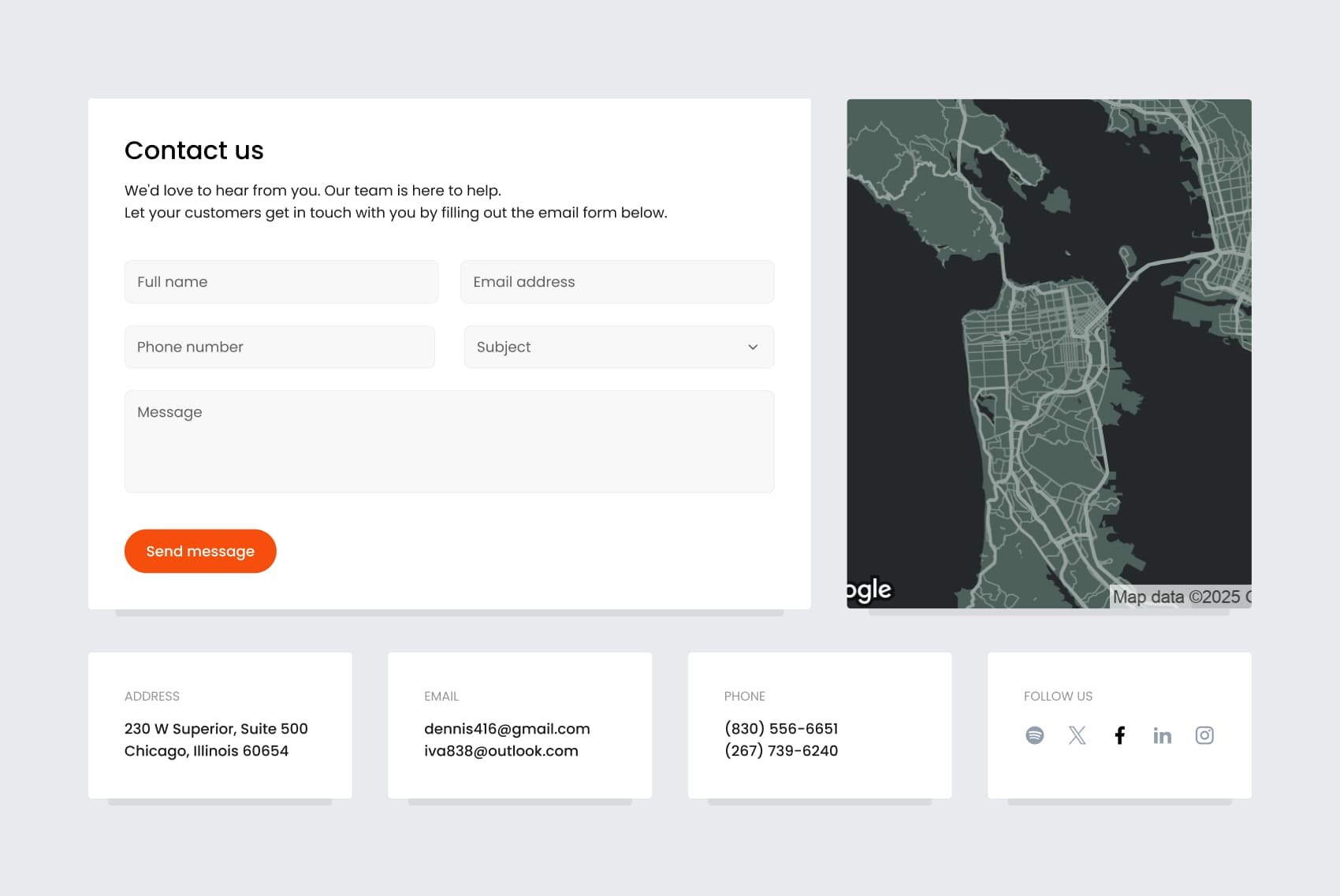This screenshot has width=1340, height=896.
Task: Focus the Full name field
Action: [281, 282]
